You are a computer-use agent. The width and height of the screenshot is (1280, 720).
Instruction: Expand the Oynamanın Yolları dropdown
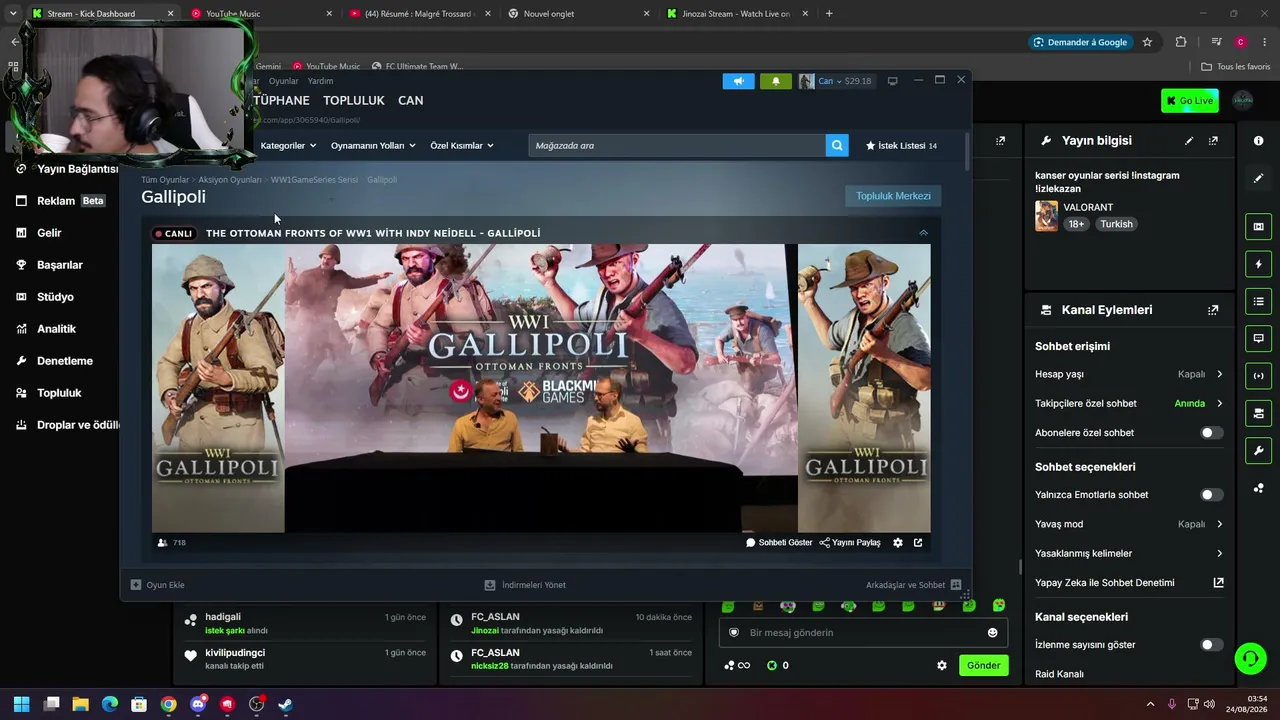click(x=372, y=146)
